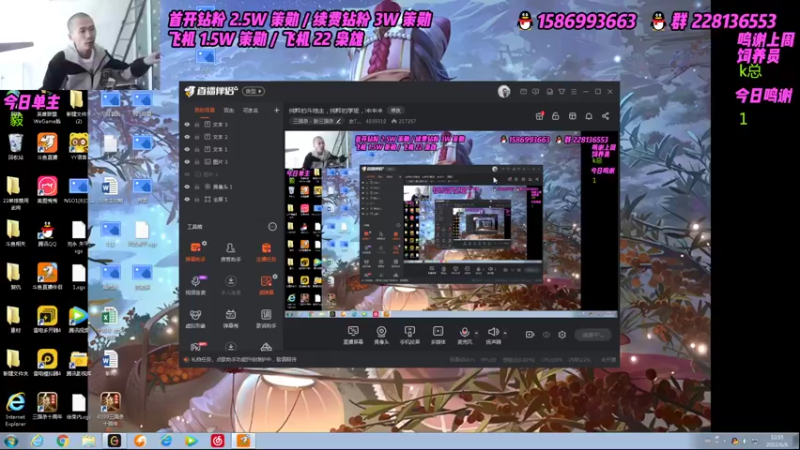
Task: Edit the 三国杀 game category selector
Action: [x=317, y=121]
